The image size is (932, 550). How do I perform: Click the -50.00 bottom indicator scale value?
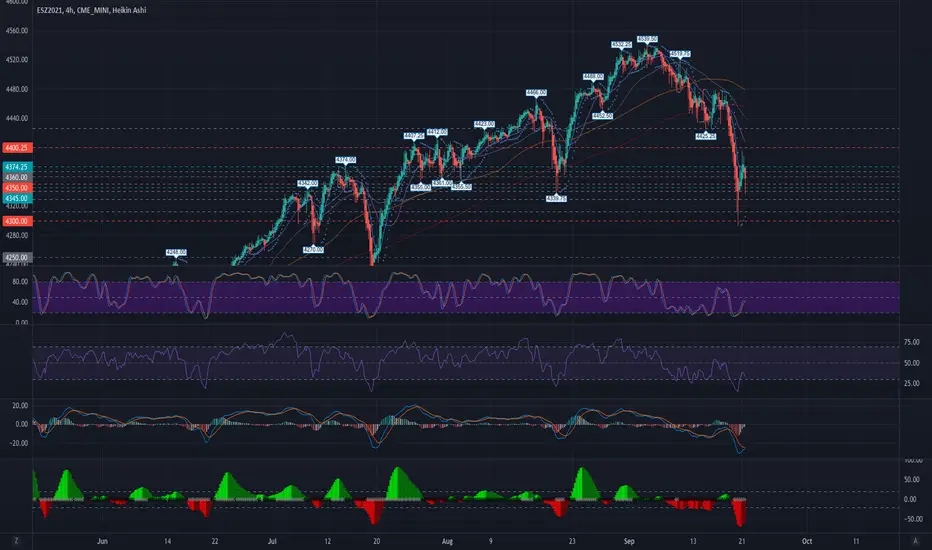click(x=913, y=519)
